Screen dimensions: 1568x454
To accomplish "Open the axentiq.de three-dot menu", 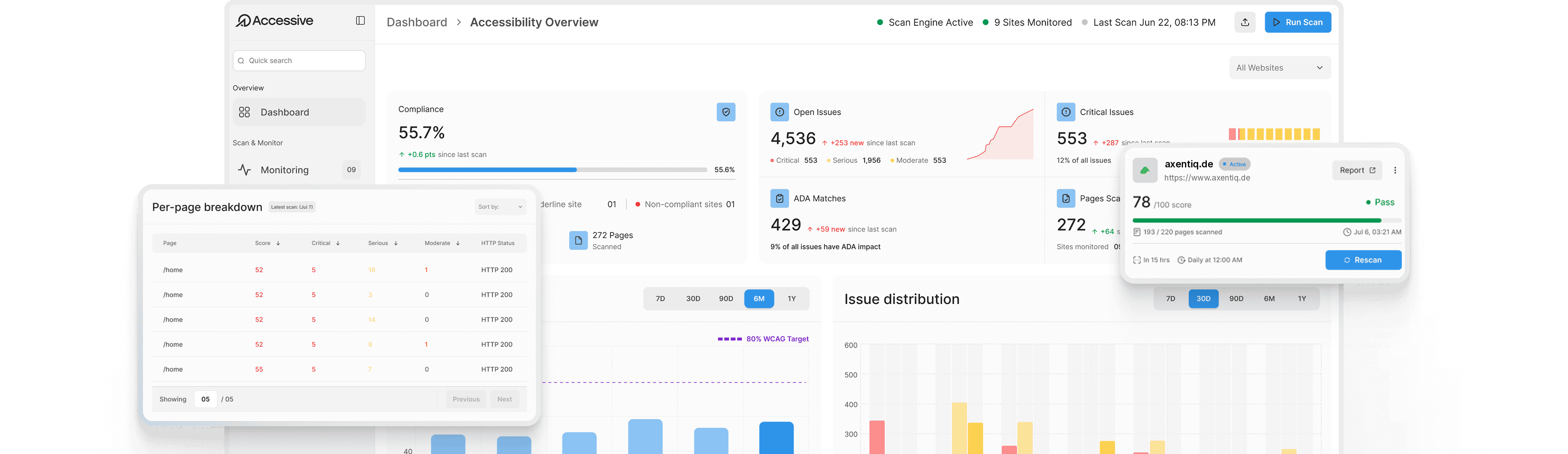I will [1395, 171].
